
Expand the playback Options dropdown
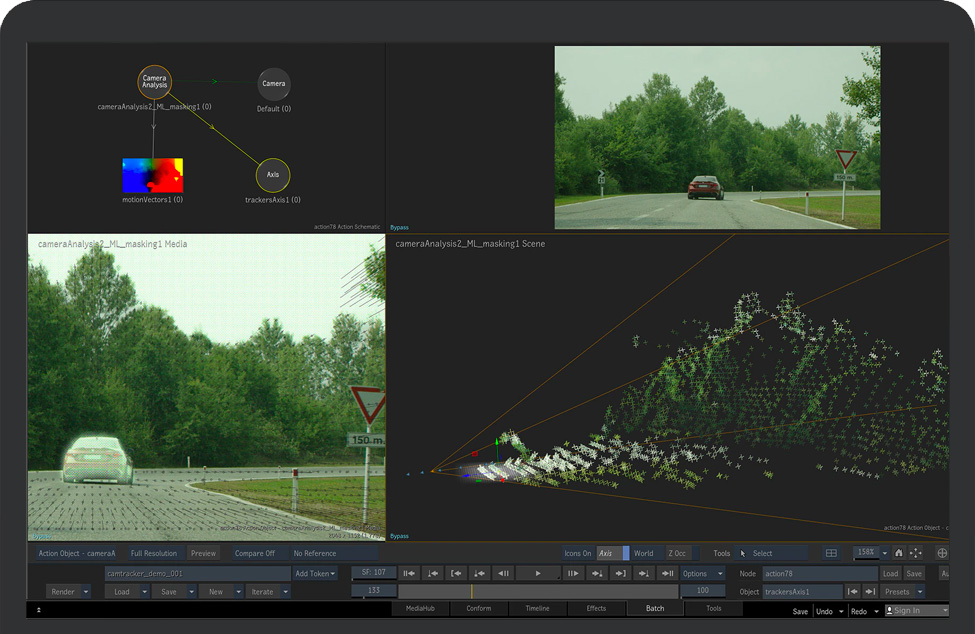(702, 573)
